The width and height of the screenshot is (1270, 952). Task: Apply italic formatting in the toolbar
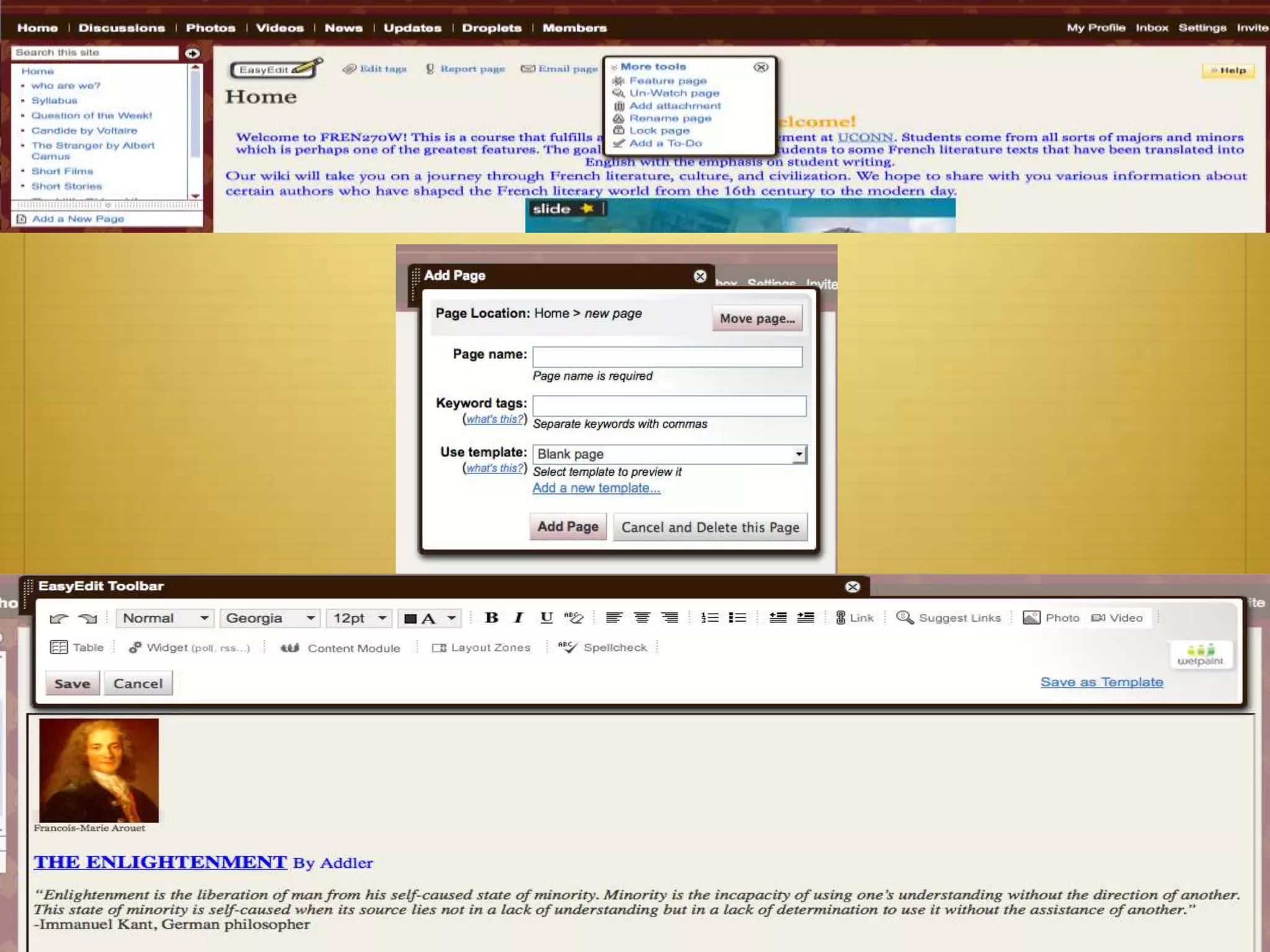[518, 617]
